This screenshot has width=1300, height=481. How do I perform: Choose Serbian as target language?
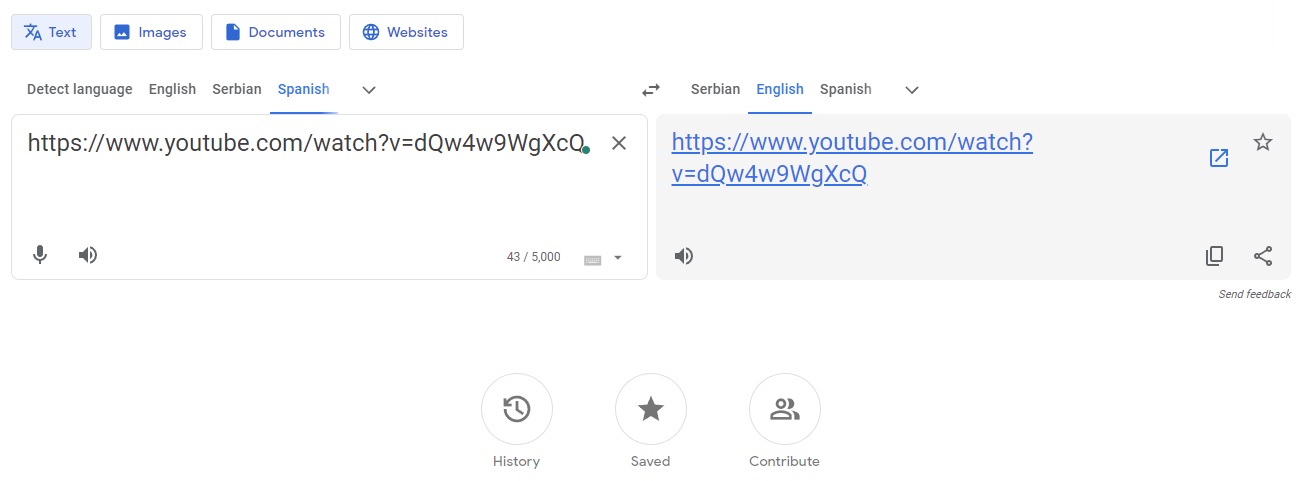tap(715, 89)
